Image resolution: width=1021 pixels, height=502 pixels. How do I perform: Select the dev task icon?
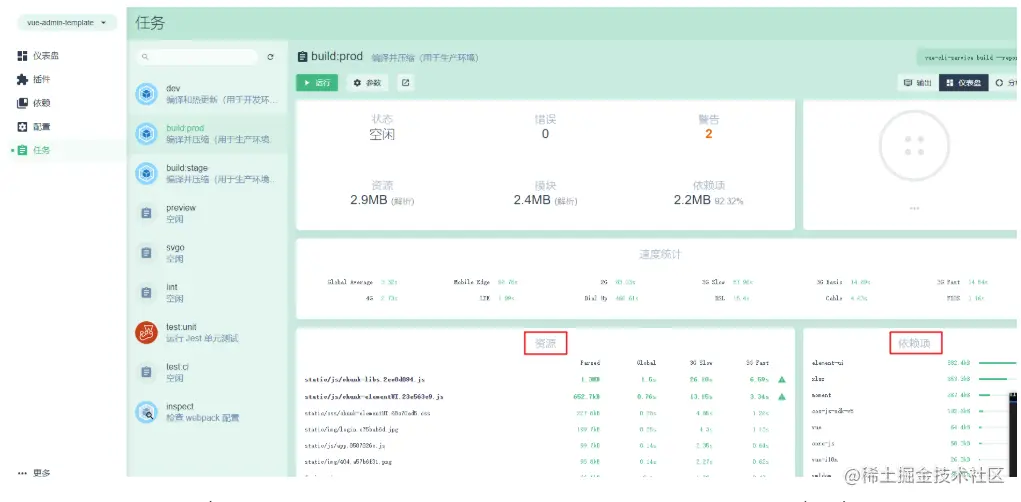[x=147, y=94]
